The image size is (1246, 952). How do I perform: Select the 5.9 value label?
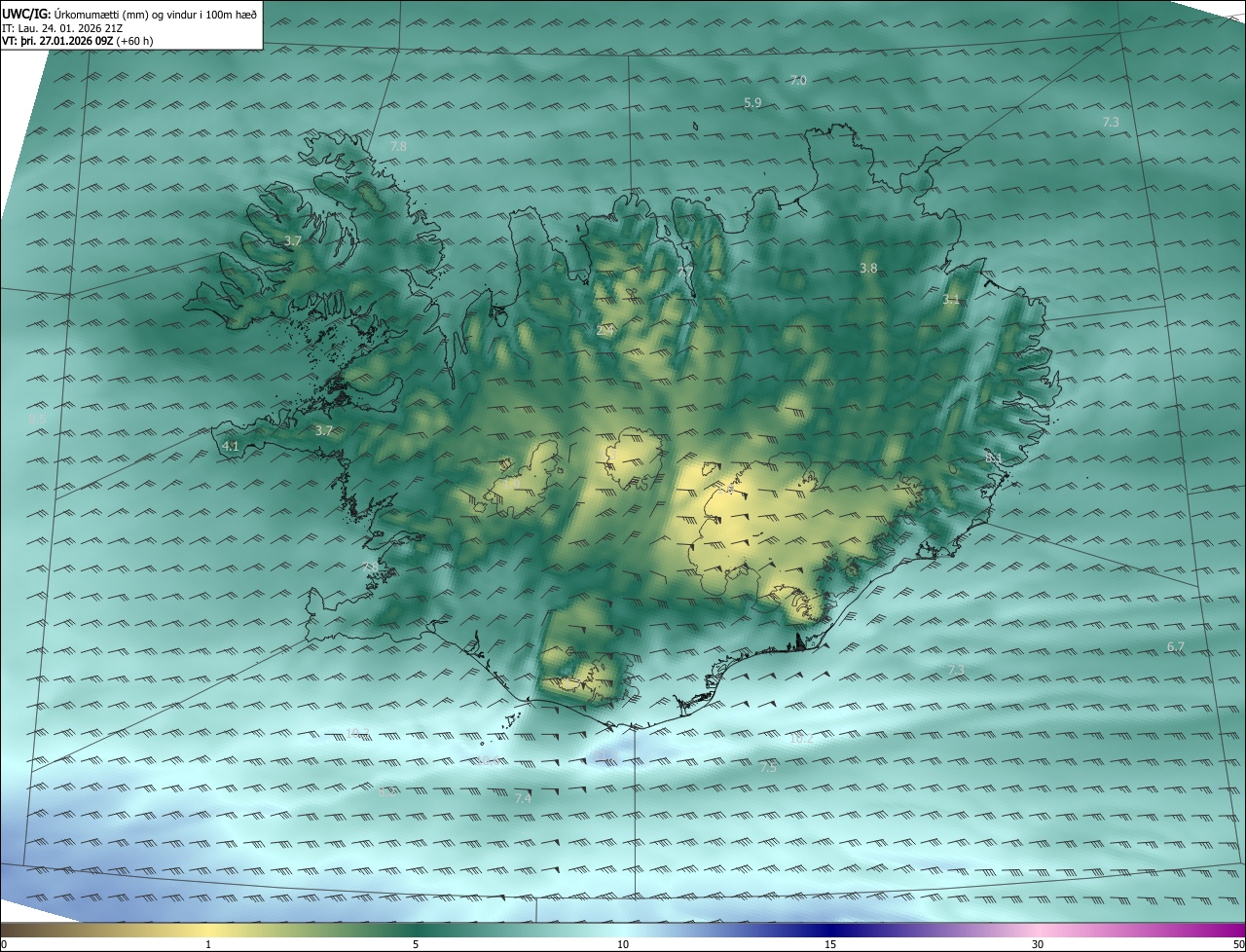752,102
